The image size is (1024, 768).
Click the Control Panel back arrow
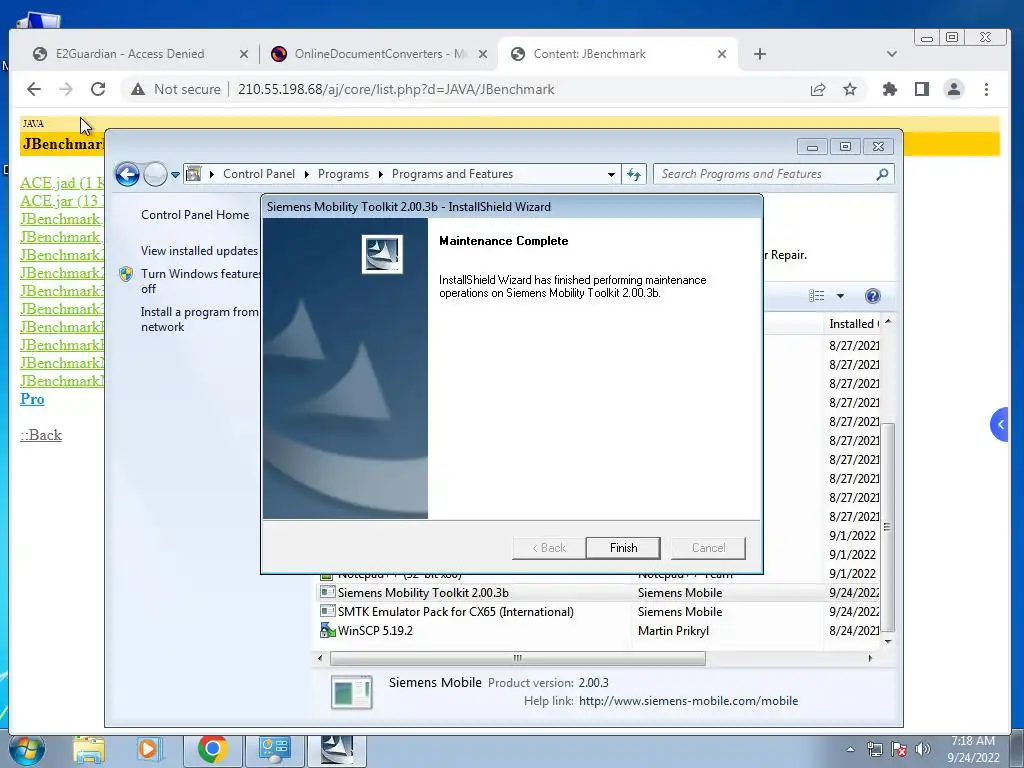(127, 174)
